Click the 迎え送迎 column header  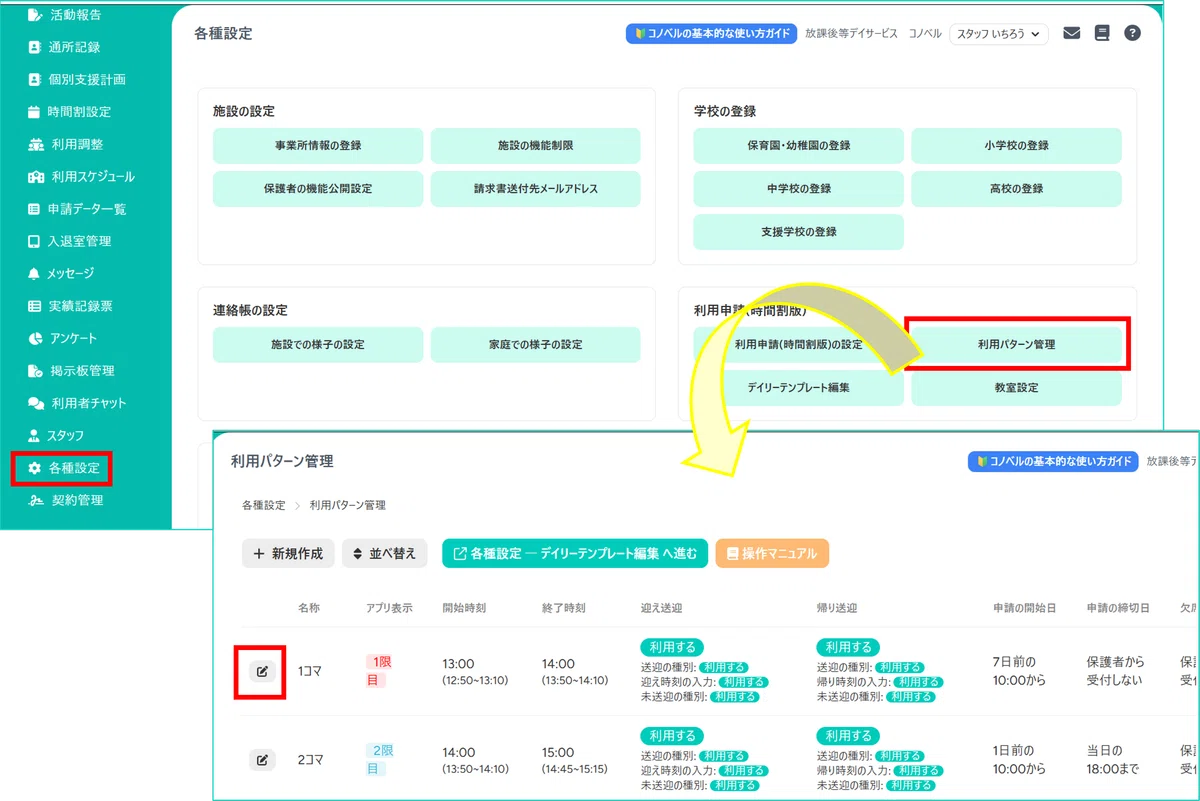(x=662, y=607)
